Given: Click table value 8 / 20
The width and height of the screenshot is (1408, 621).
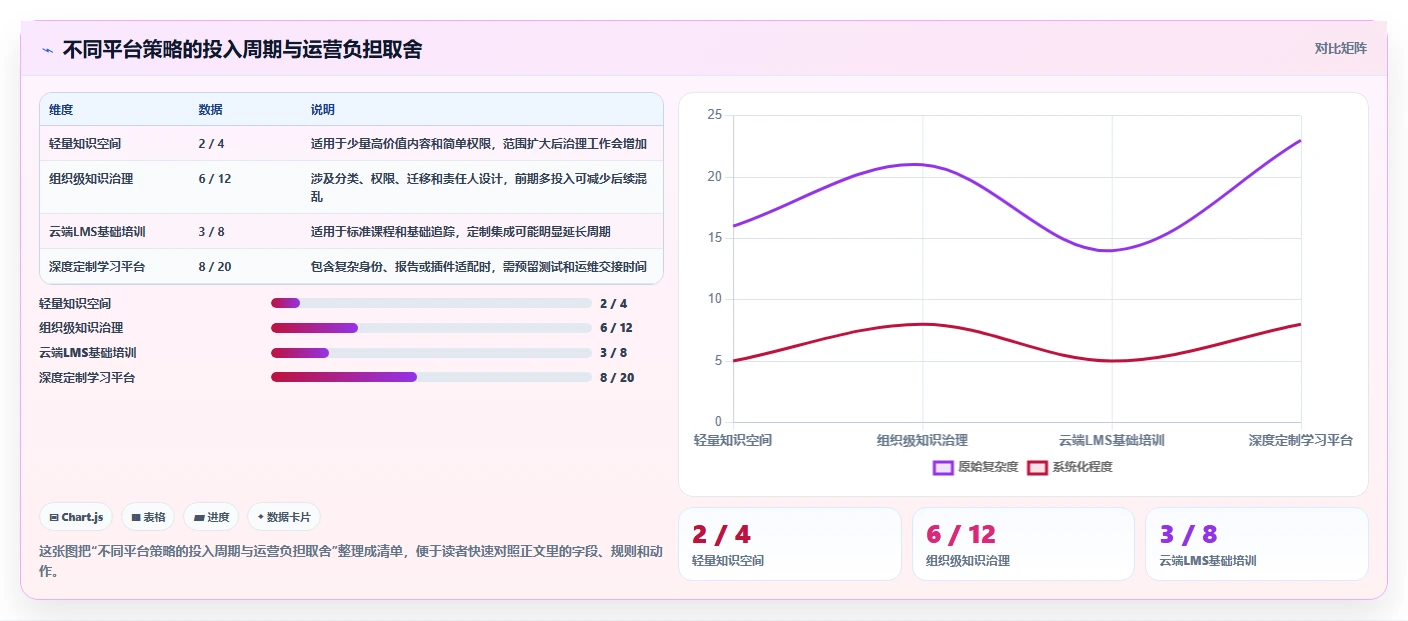Looking at the screenshot, I should pos(214,266).
